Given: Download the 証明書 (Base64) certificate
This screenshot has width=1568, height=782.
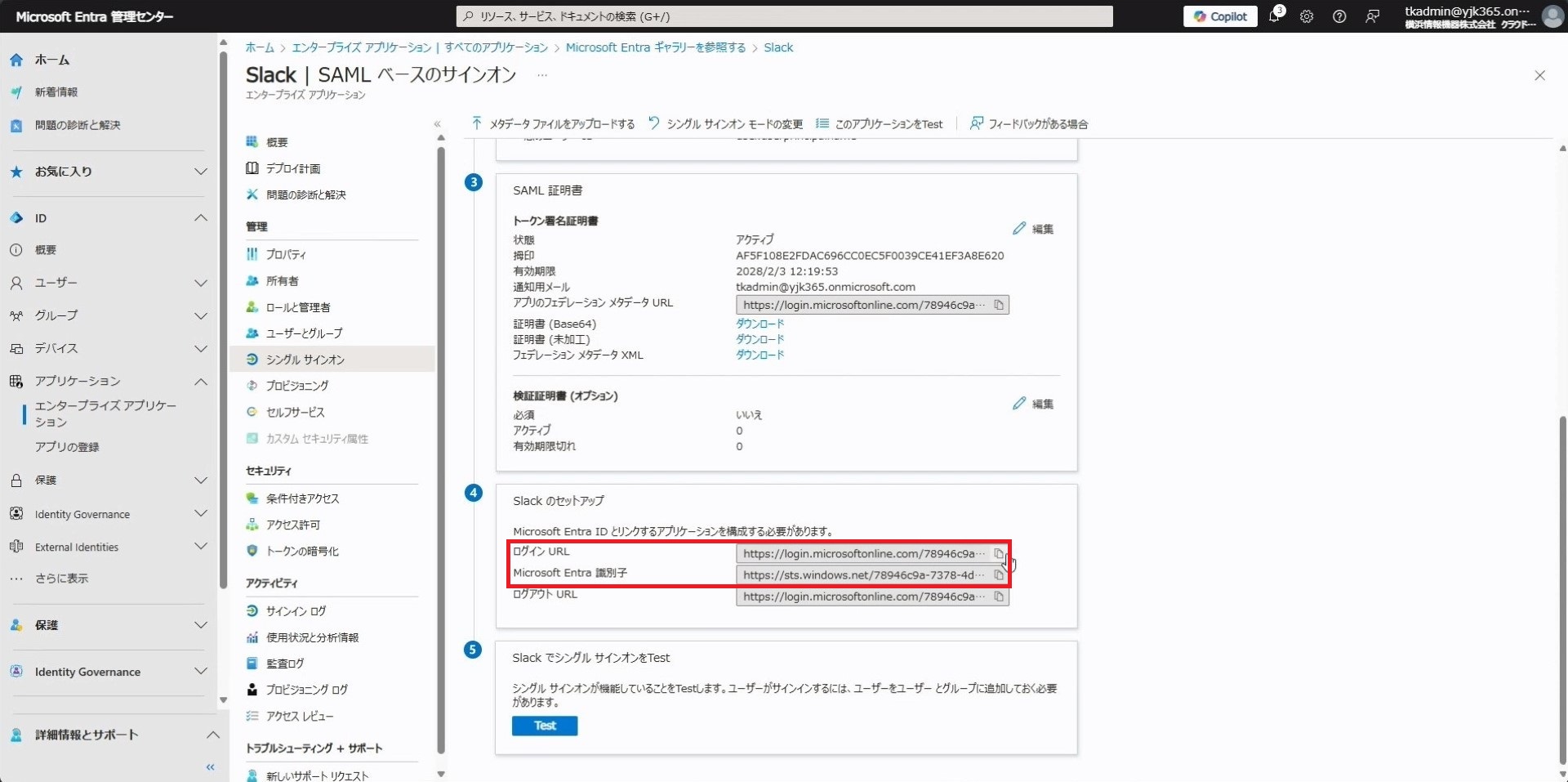Looking at the screenshot, I should tap(759, 324).
